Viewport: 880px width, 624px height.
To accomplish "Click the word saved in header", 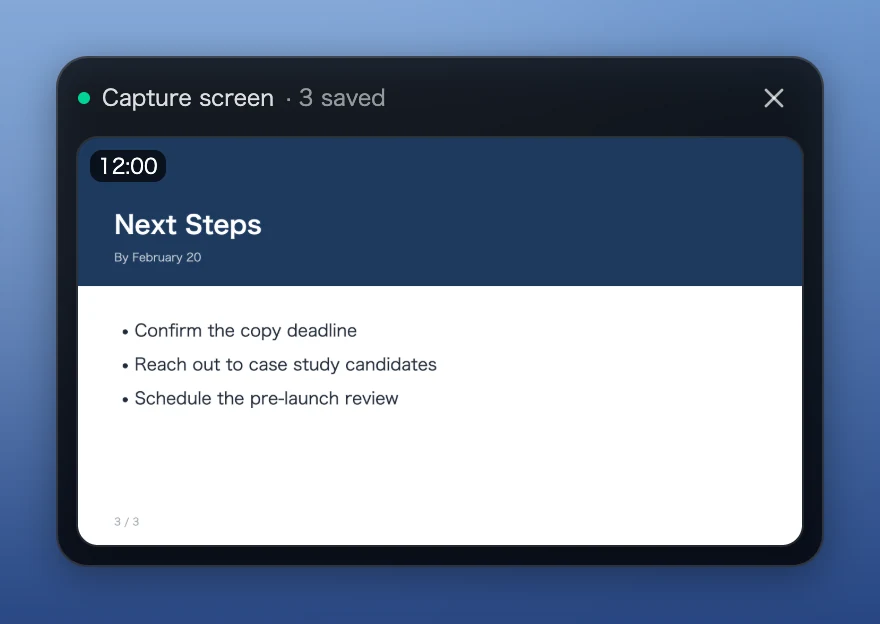I will tap(352, 98).
